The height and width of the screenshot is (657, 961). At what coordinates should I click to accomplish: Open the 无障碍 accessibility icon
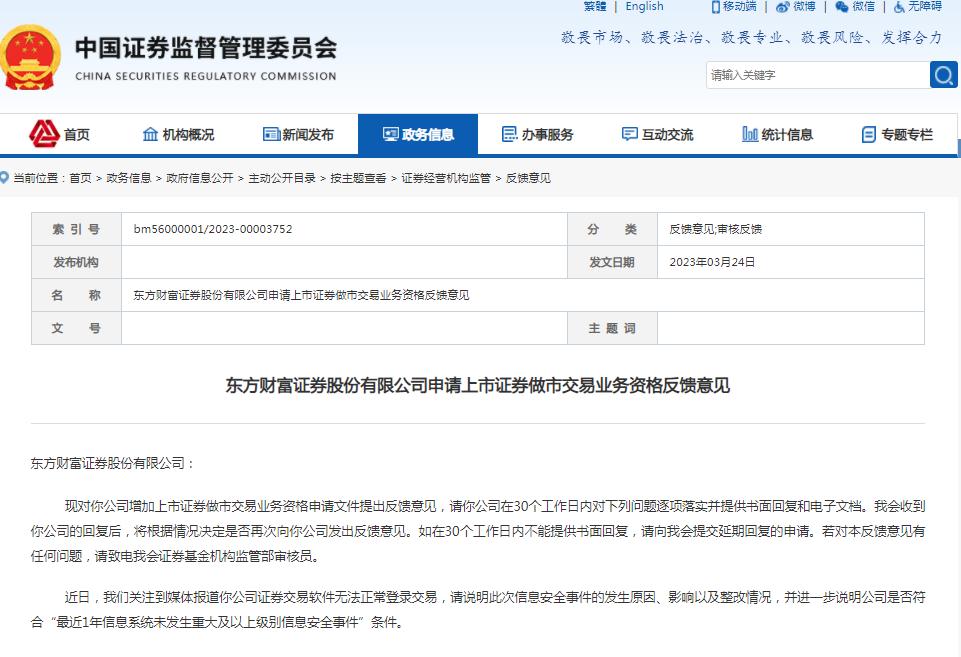click(897, 7)
